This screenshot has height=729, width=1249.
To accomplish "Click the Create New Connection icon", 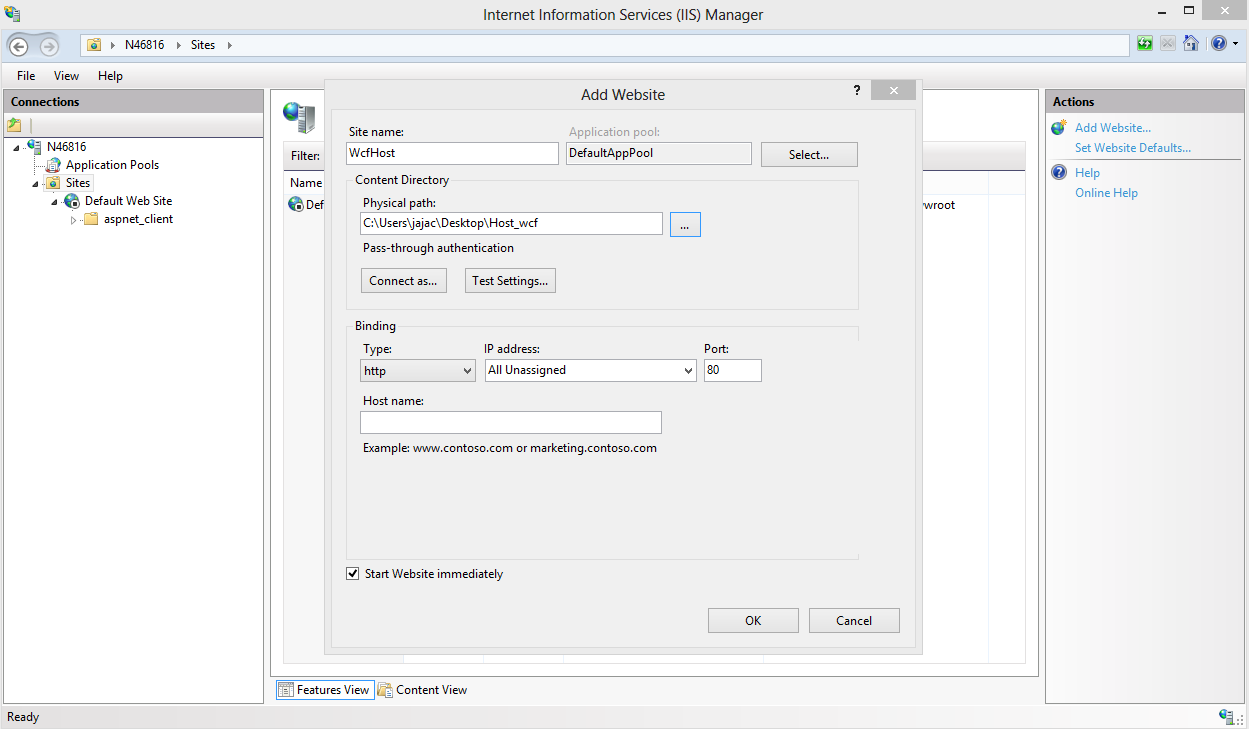I will point(13,124).
